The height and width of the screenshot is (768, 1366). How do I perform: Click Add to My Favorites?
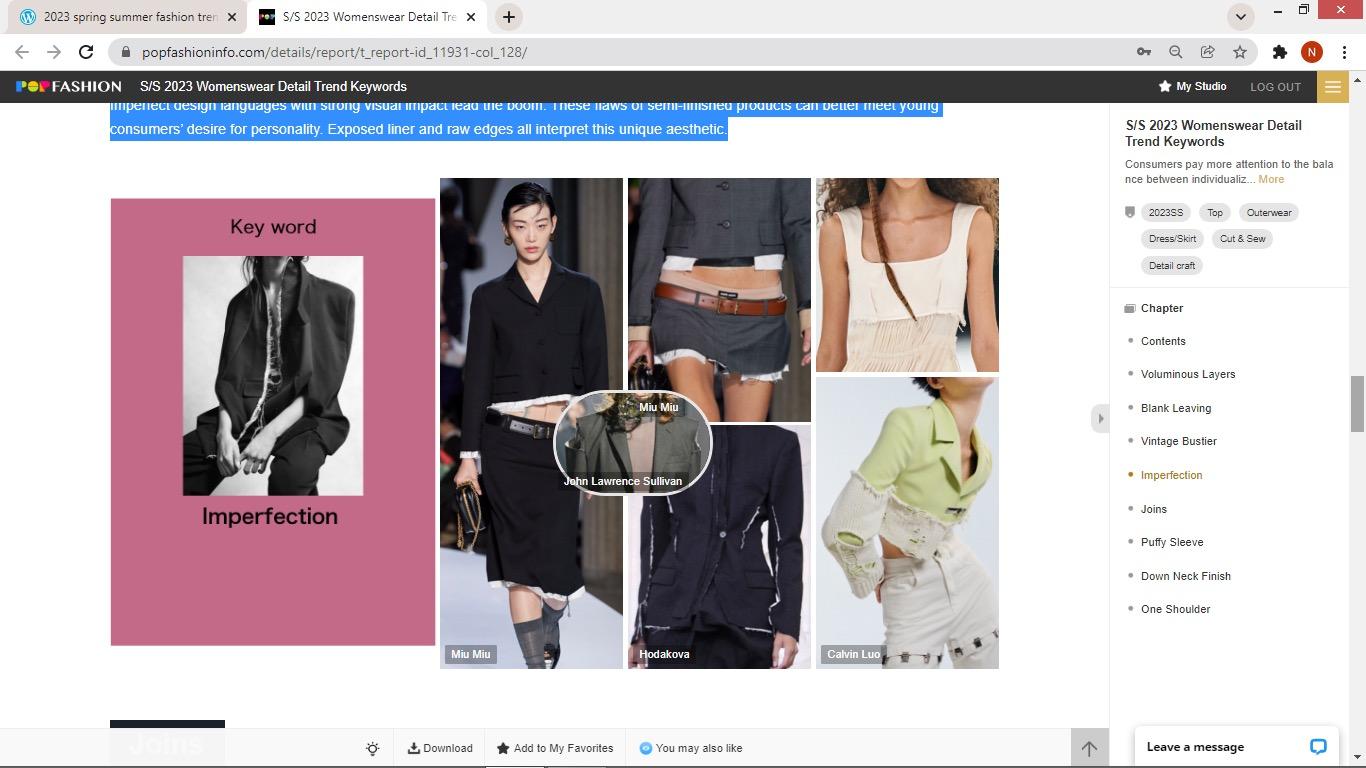[x=555, y=748]
